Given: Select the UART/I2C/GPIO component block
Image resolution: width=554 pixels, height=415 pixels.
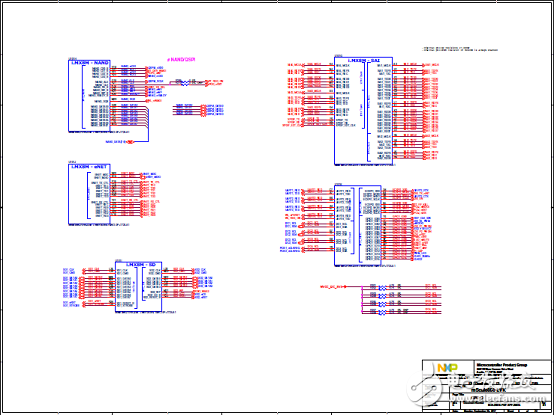Looking at the screenshot, I should pos(358,225).
